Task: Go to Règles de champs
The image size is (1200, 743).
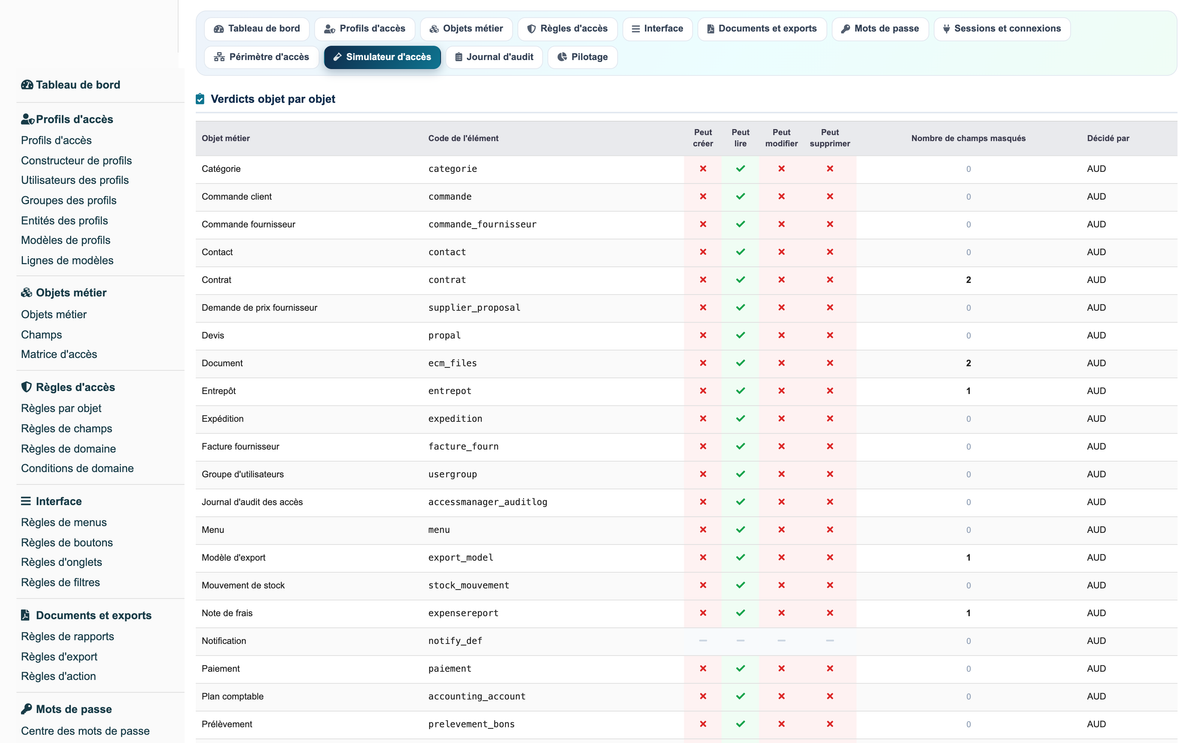Action: [x=66, y=429]
